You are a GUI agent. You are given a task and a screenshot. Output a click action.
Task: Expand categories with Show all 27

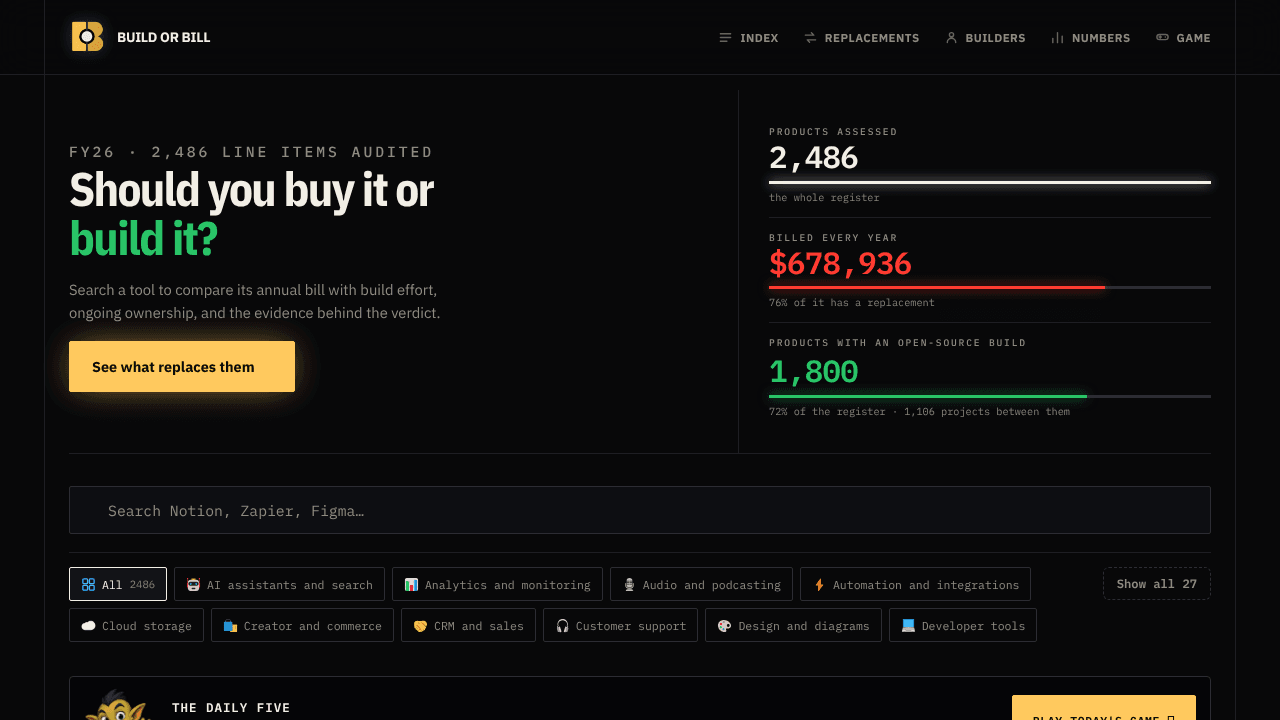(1157, 584)
